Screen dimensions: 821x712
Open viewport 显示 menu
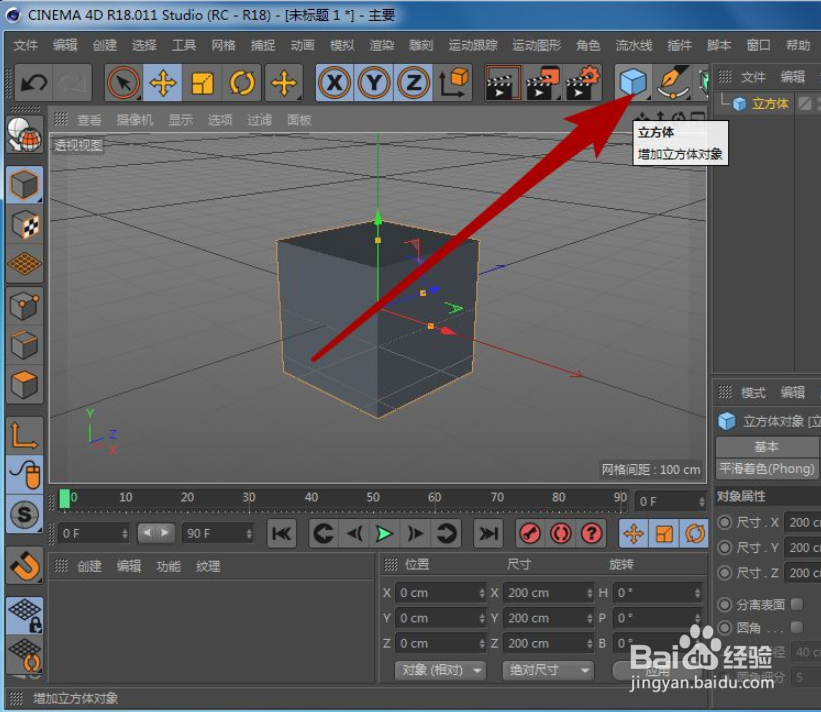click(181, 120)
